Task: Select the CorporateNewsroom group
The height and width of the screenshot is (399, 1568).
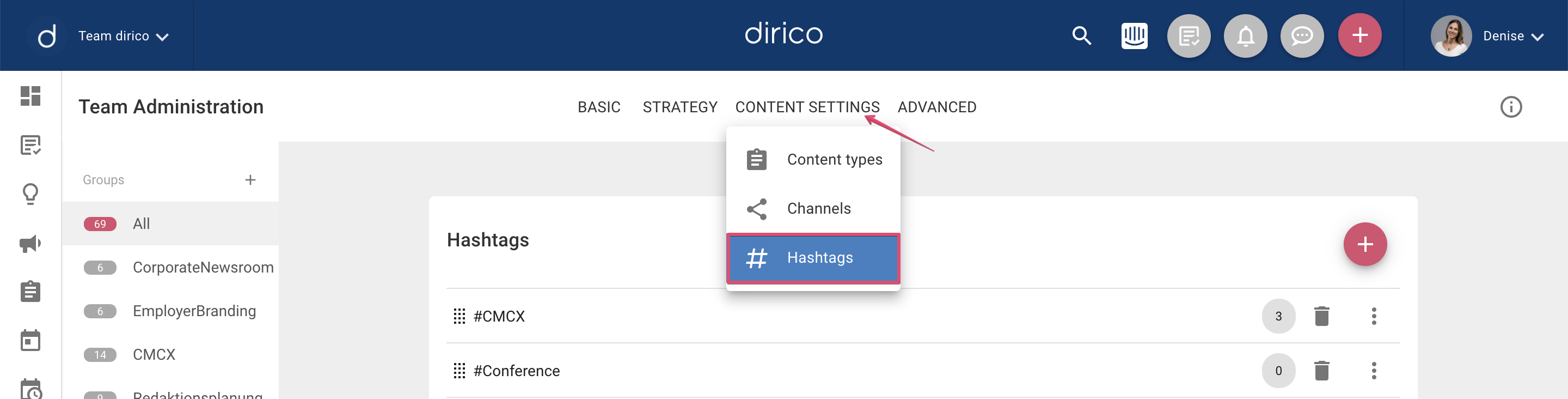Action: point(170,268)
